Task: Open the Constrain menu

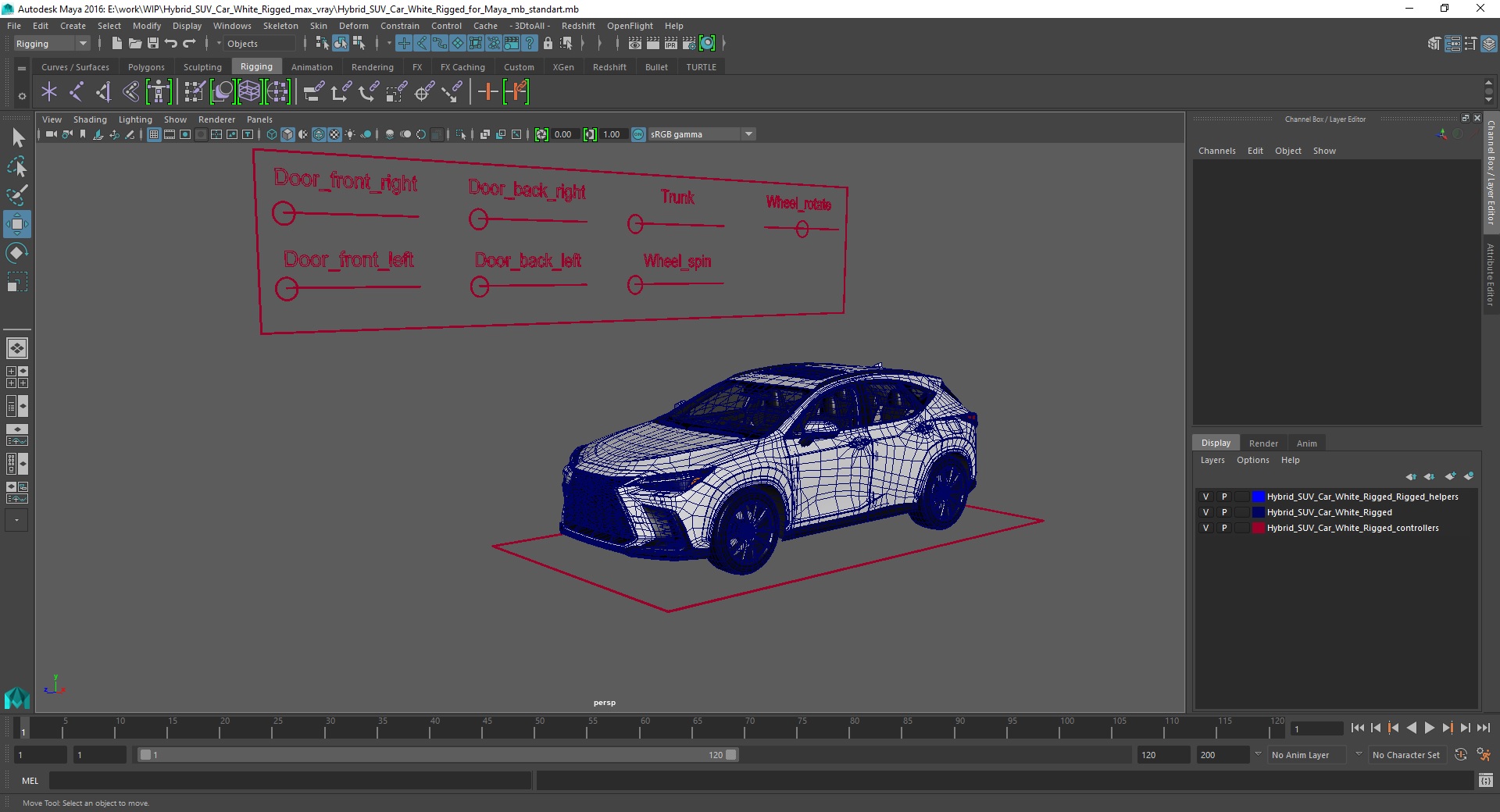Action: tap(400, 26)
